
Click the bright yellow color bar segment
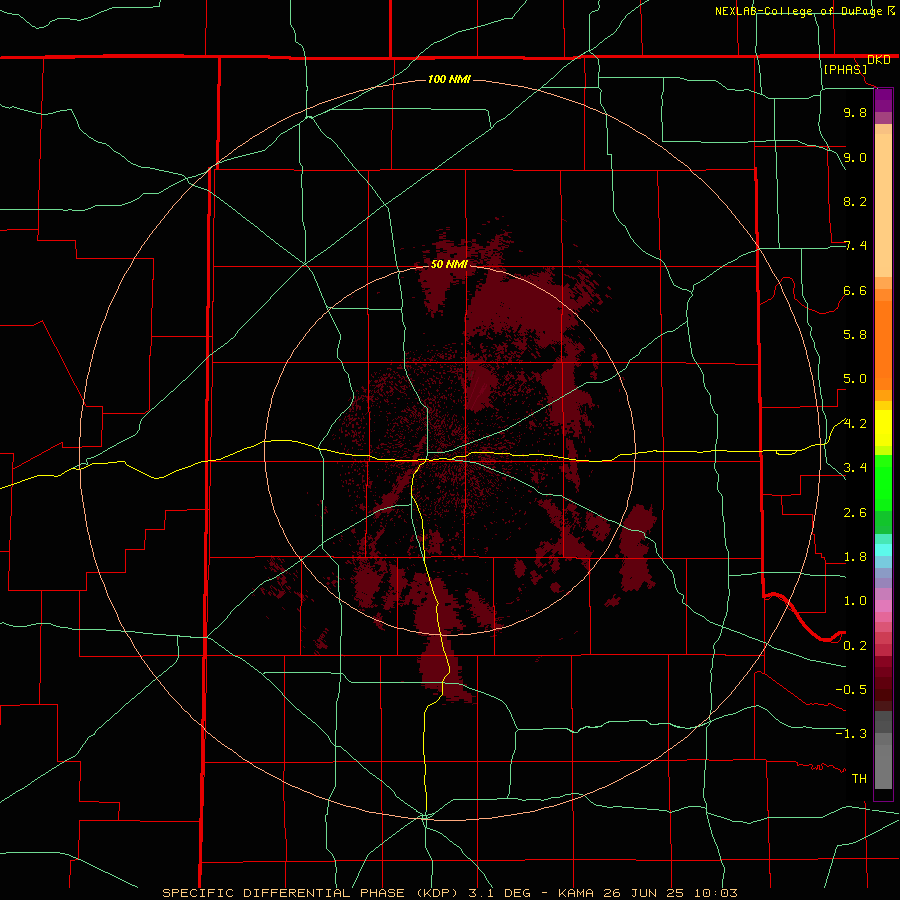pos(883,428)
